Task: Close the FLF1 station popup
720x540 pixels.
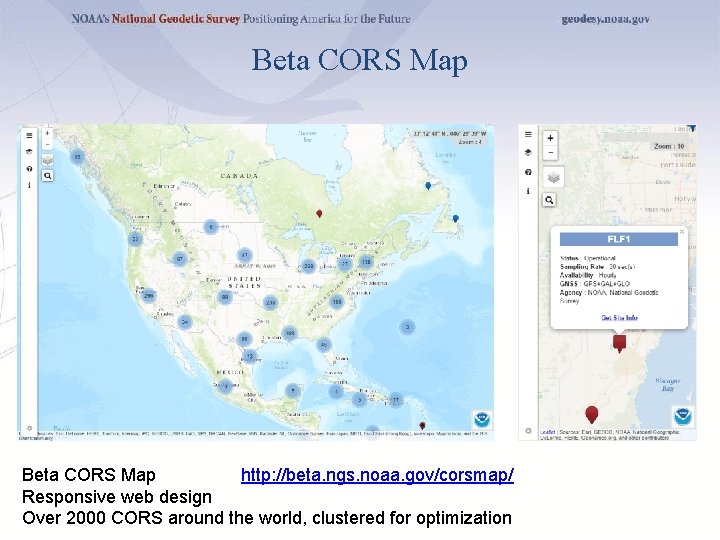Action: pos(682,232)
